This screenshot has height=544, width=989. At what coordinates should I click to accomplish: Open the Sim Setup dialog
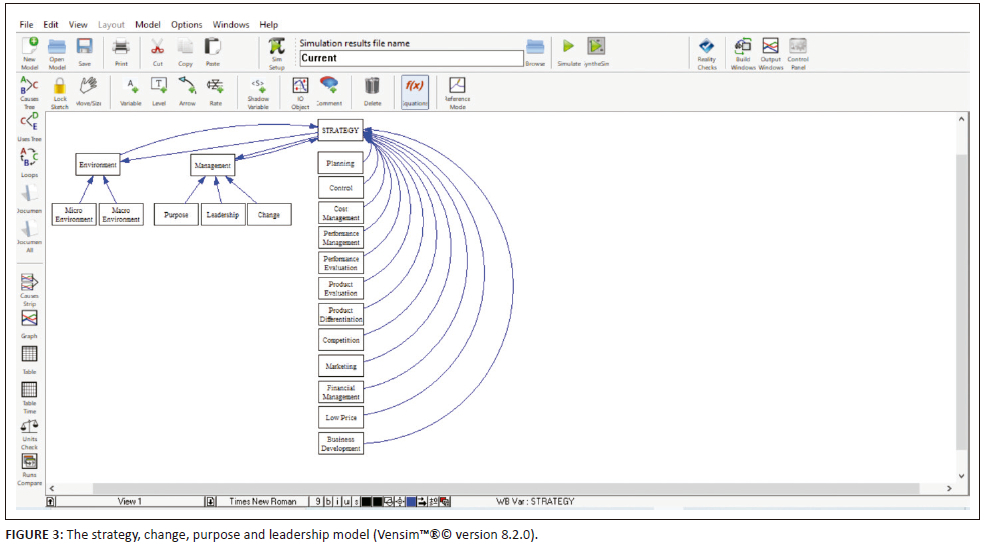pos(276,50)
